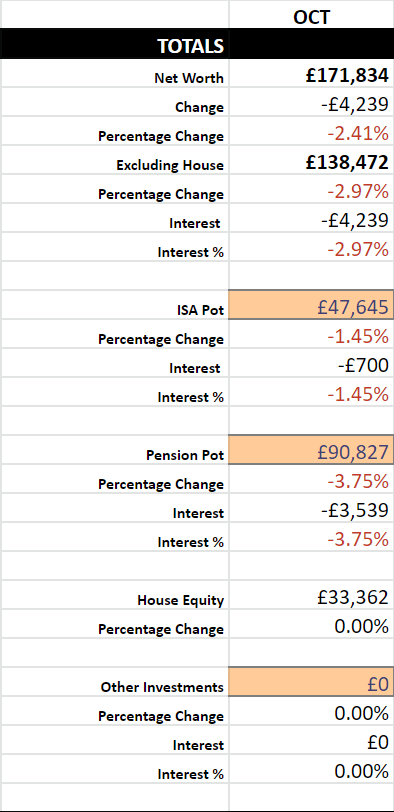Click the pension -3.75% Percentage Change cell
The height and width of the screenshot is (812, 394).
tap(311, 480)
